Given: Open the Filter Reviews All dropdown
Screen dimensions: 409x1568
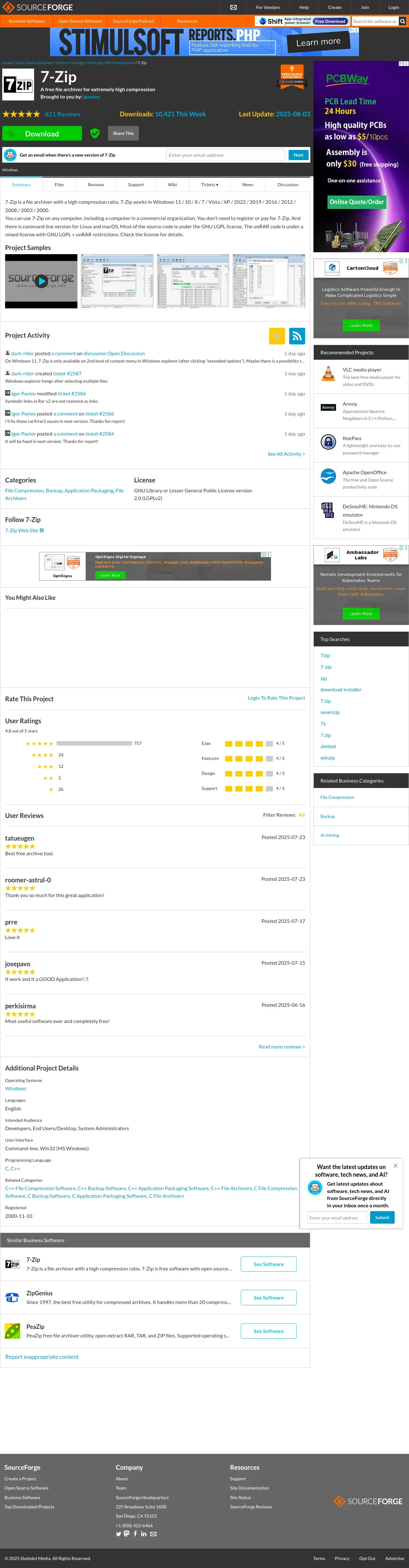Looking at the screenshot, I should click(302, 814).
